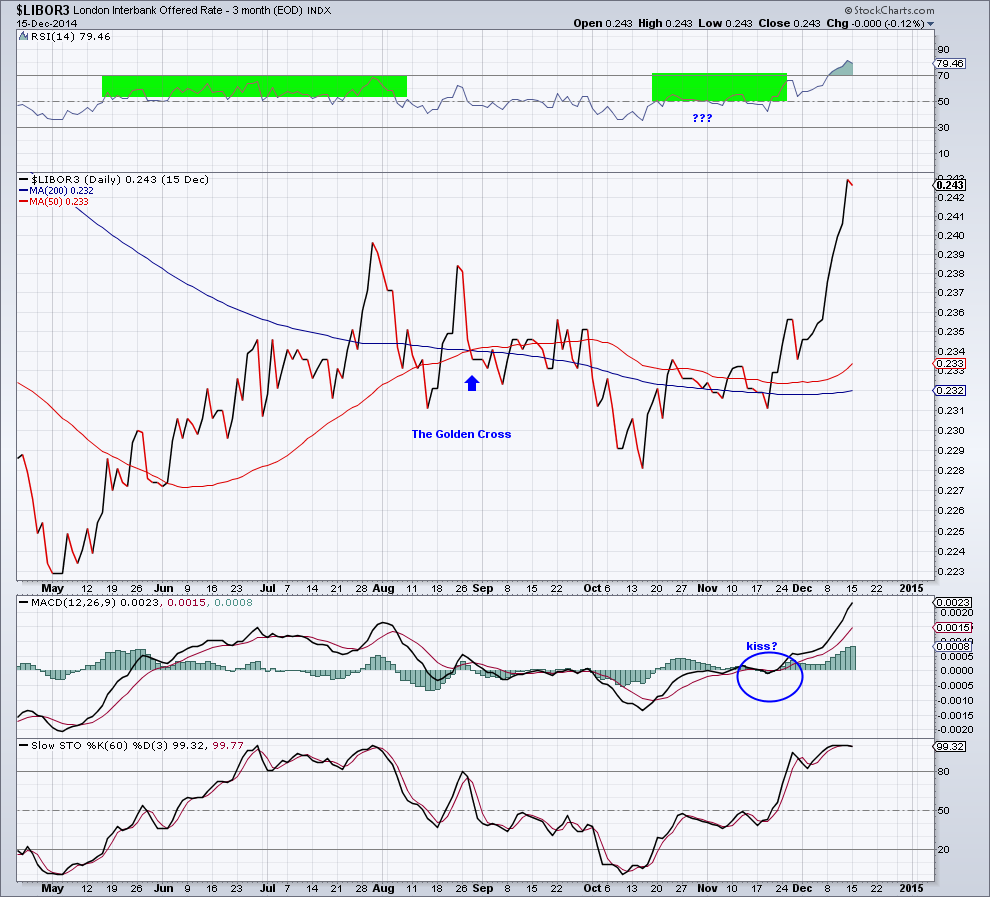Click the left green RSI highlight box

(254, 86)
